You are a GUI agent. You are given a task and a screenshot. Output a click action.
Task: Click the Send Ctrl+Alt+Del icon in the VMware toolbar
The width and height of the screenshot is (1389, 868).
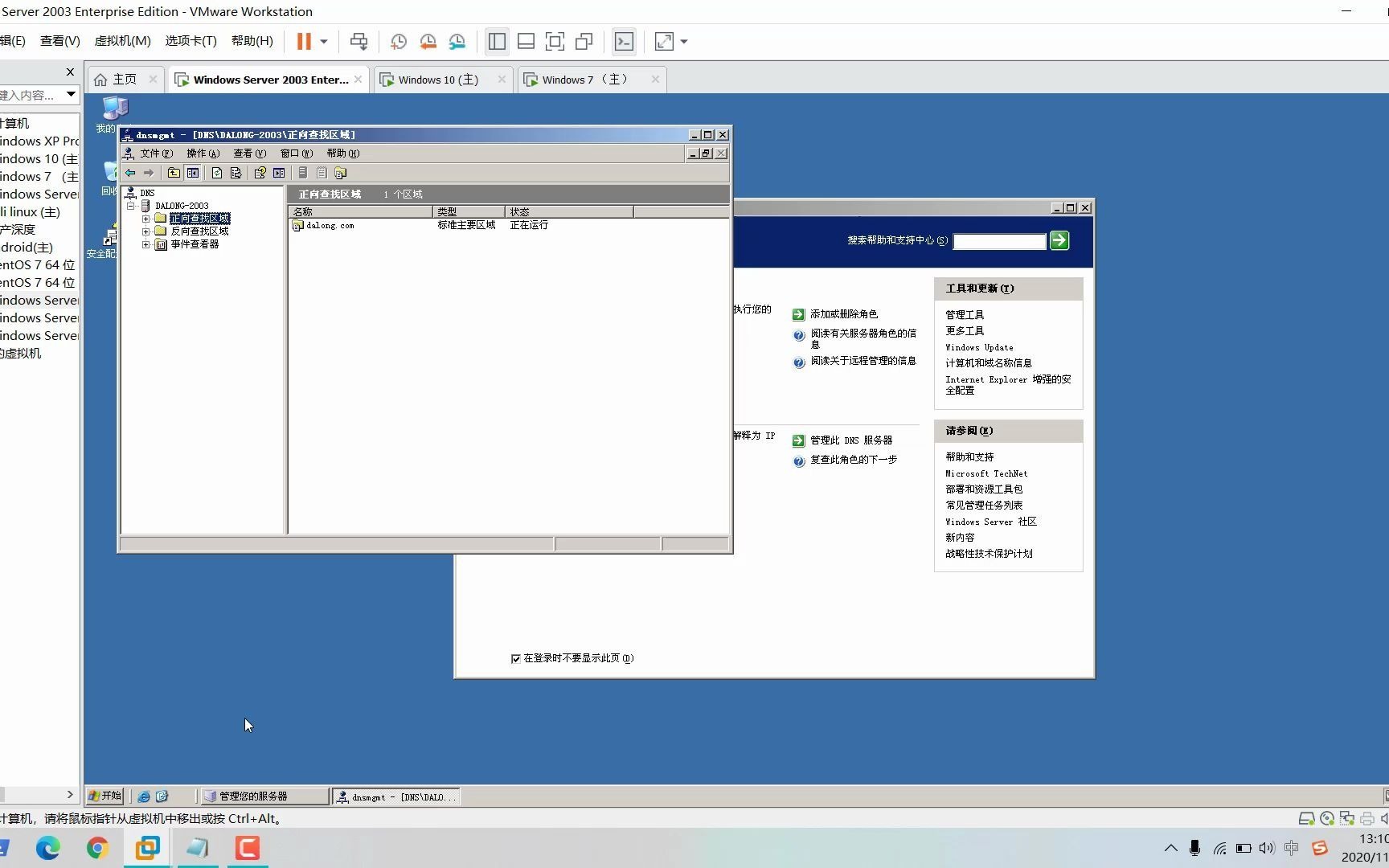[x=359, y=41]
